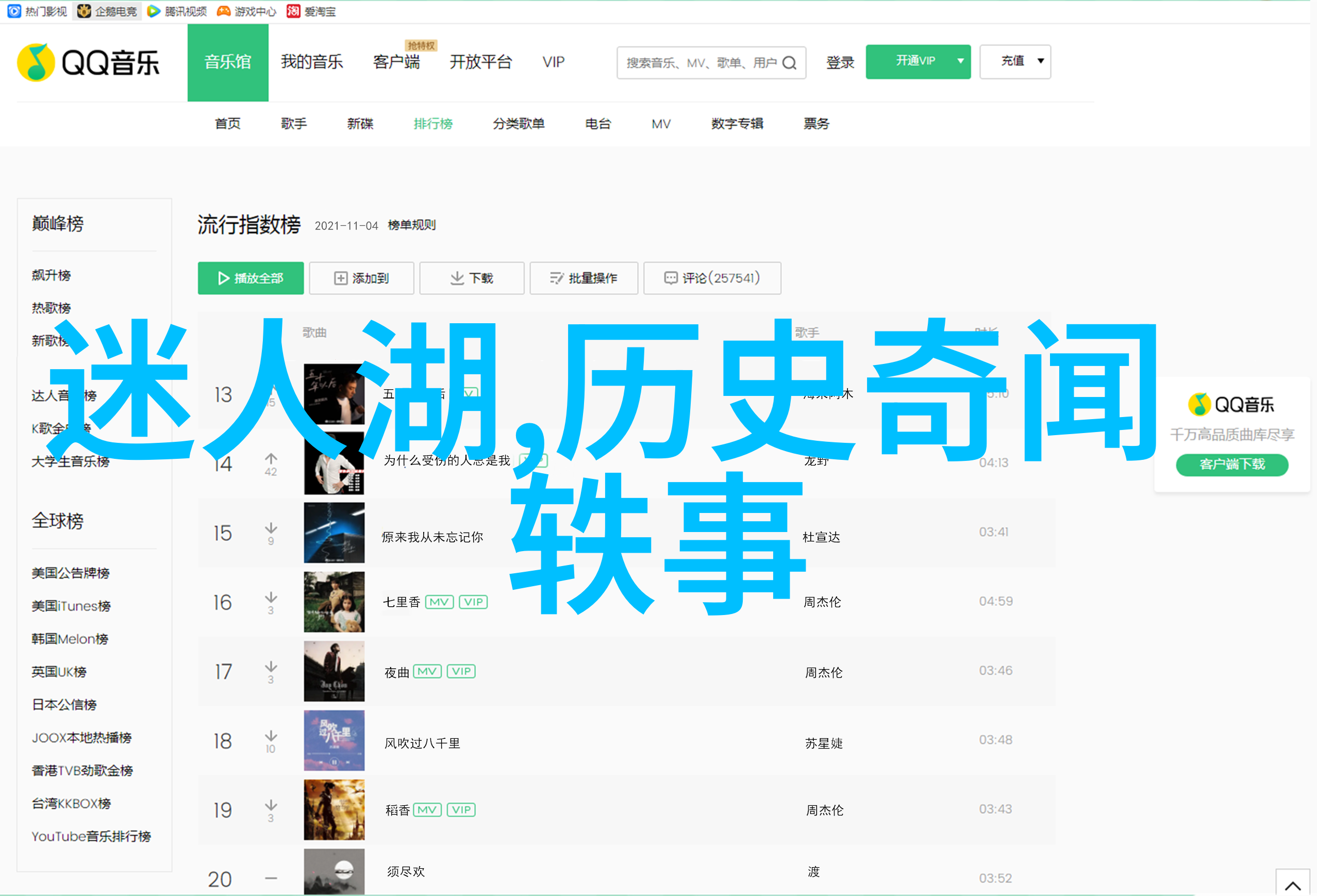Click artist name 杜宣达
Viewport: 1317px width, 896px height.
(821, 537)
